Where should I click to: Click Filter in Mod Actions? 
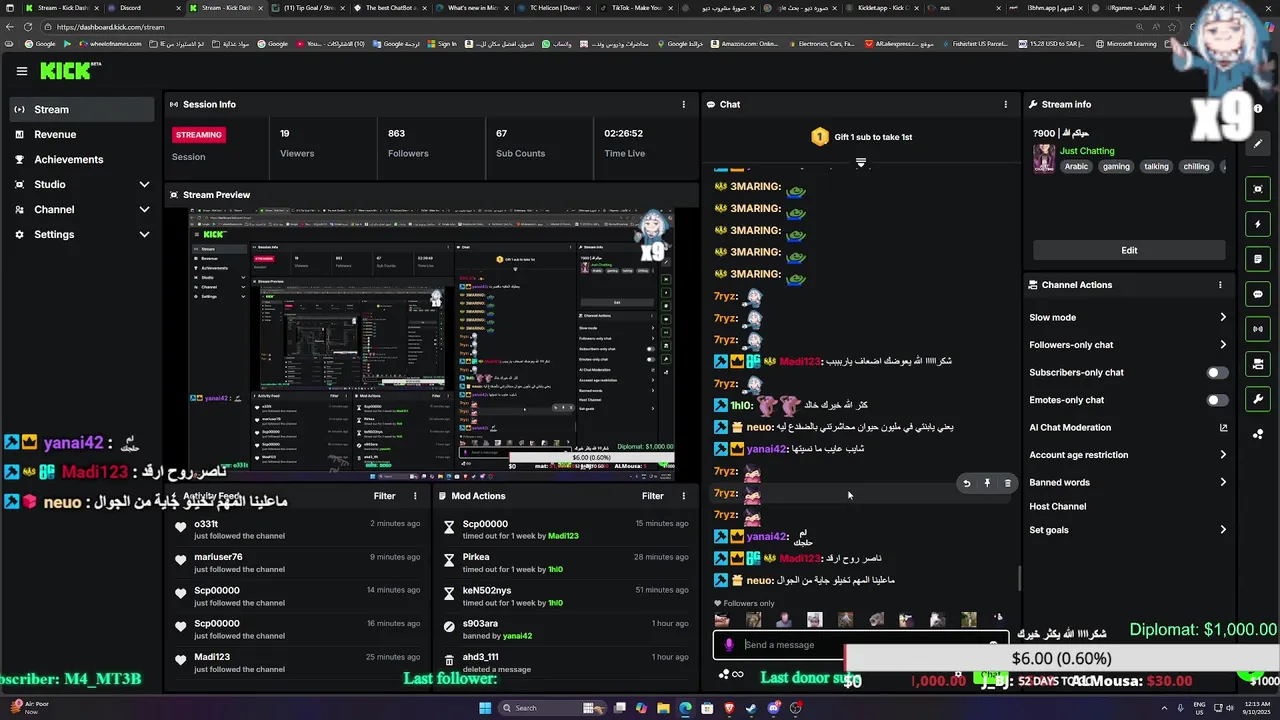pyautogui.click(x=653, y=496)
